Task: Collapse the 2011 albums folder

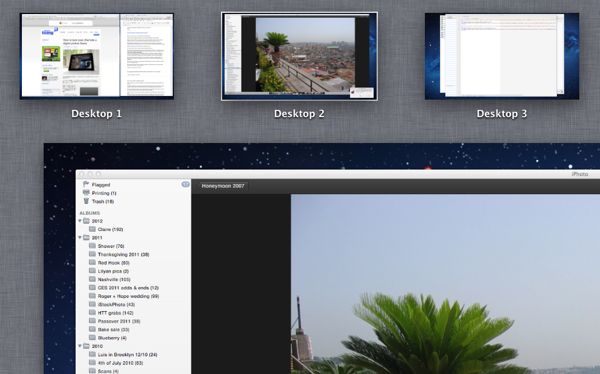Action: (80, 238)
